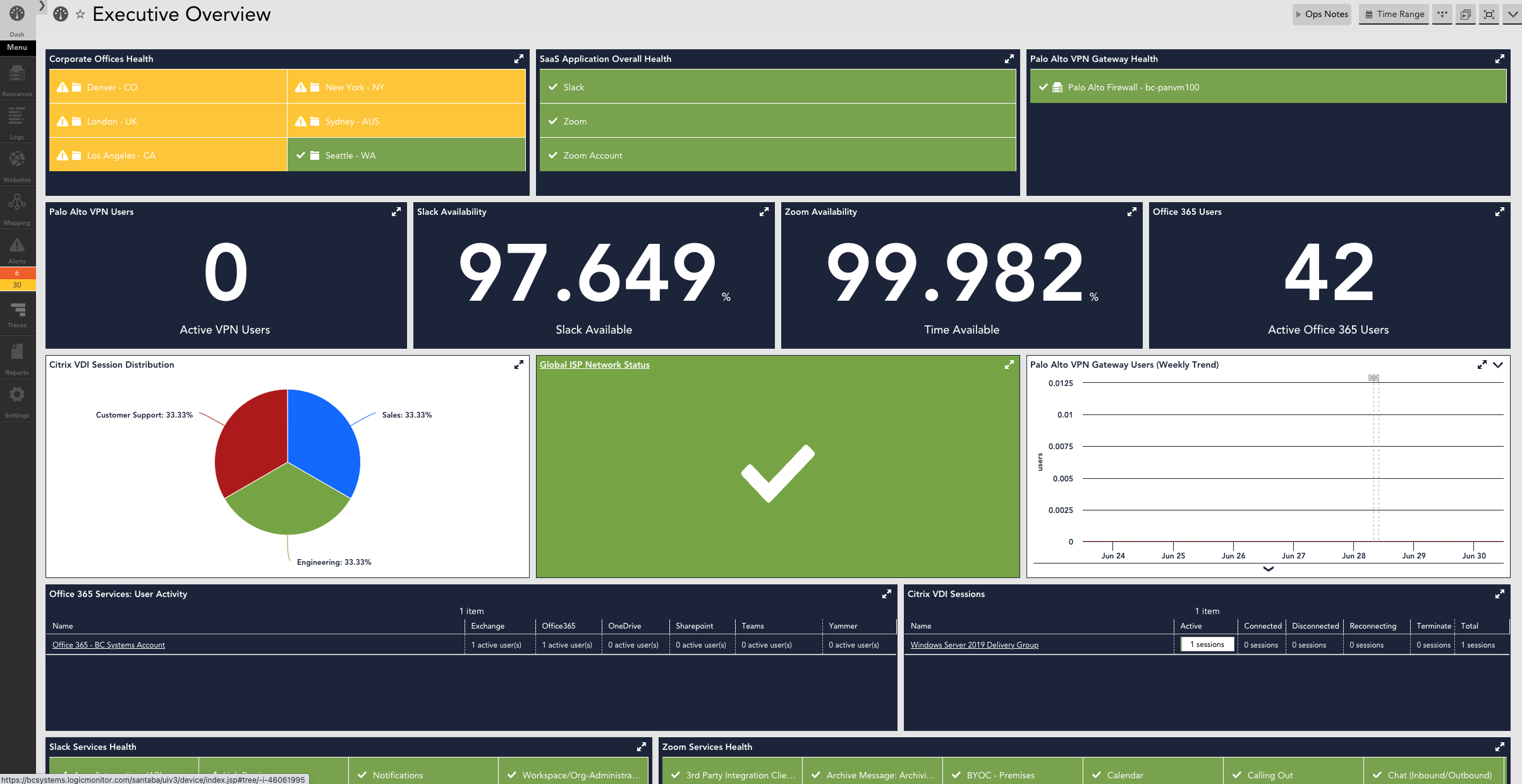1522x784 pixels.
Task: Open the green Seattle - WA tile
Action: pyautogui.click(x=406, y=155)
